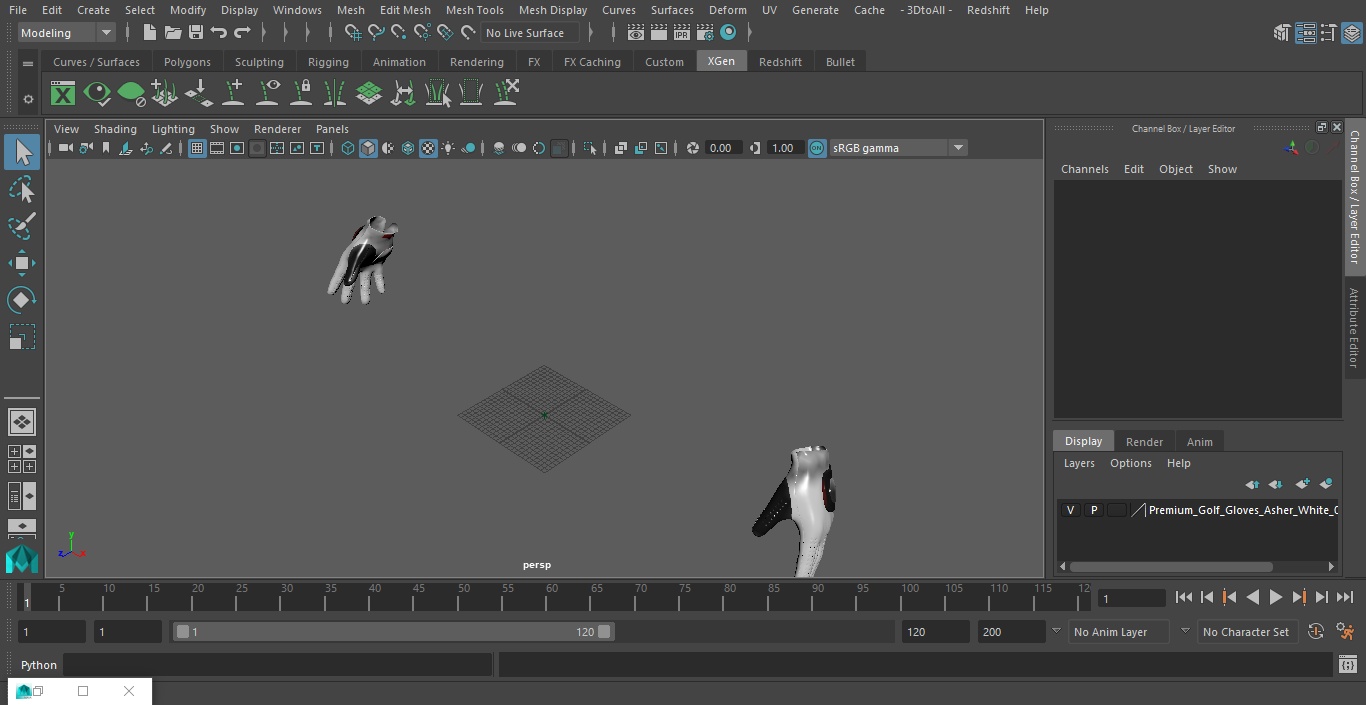This screenshot has width=1366, height=705.
Task: Open the viewport Shading menu
Action: (115, 129)
